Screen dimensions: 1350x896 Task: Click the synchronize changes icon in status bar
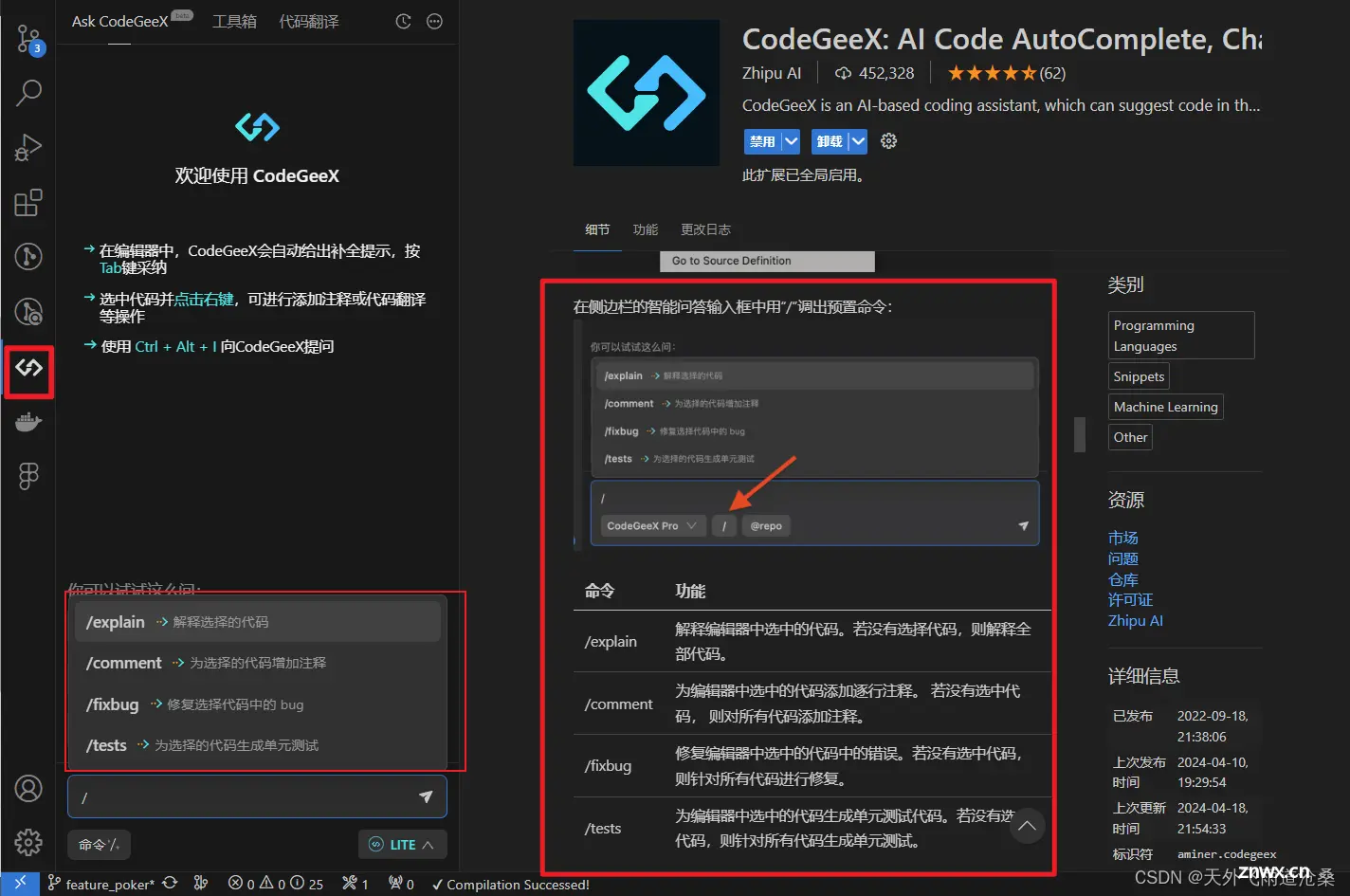point(170,884)
